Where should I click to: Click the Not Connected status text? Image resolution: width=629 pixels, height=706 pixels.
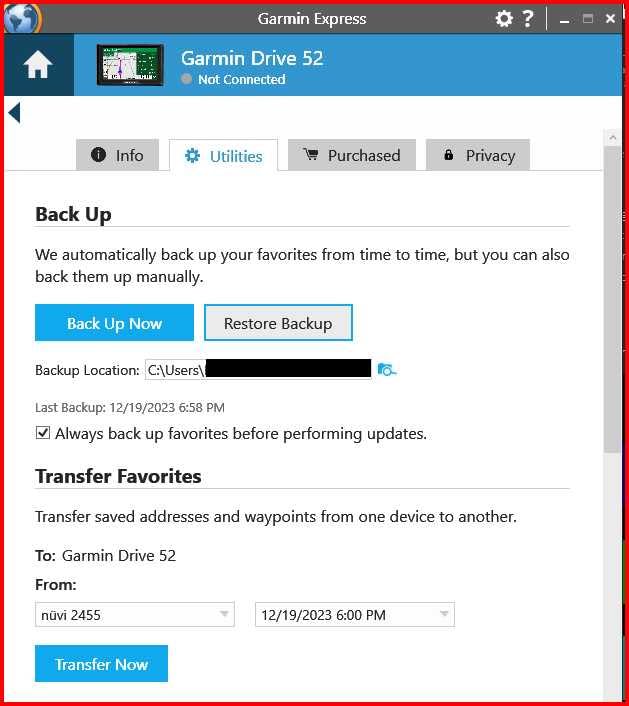coord(242,79)
